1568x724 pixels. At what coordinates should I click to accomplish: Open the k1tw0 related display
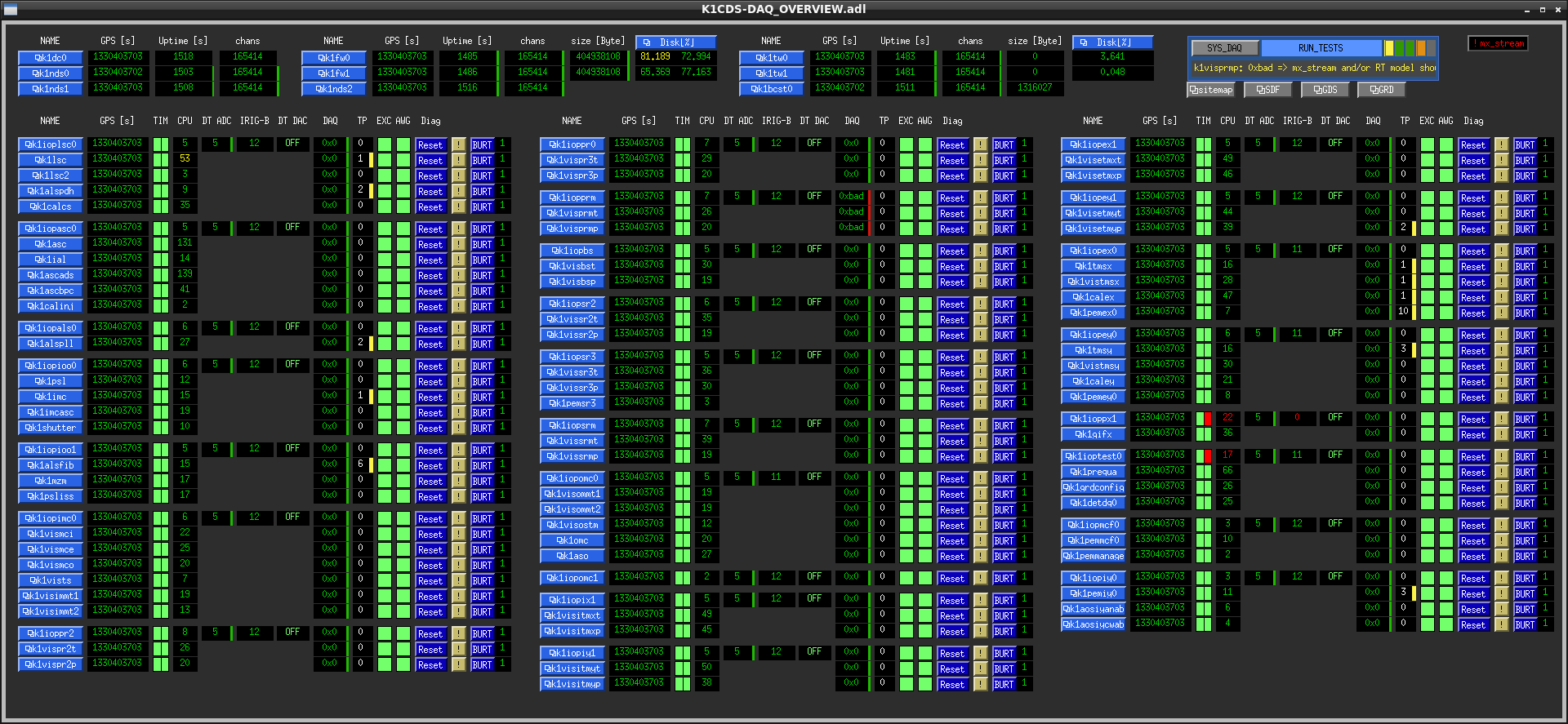click(772, 58)
